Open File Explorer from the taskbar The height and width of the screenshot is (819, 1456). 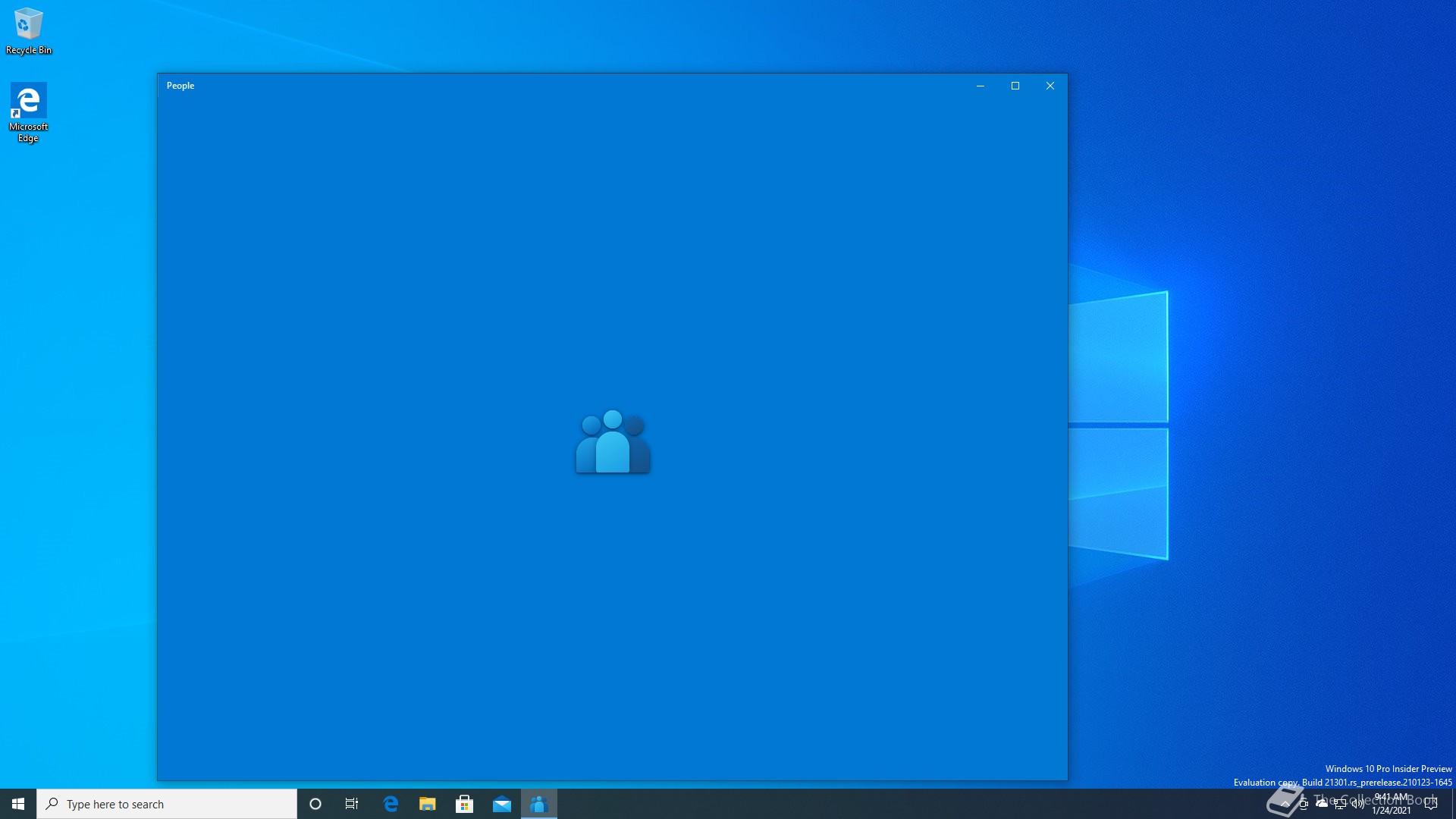[428, 804]
